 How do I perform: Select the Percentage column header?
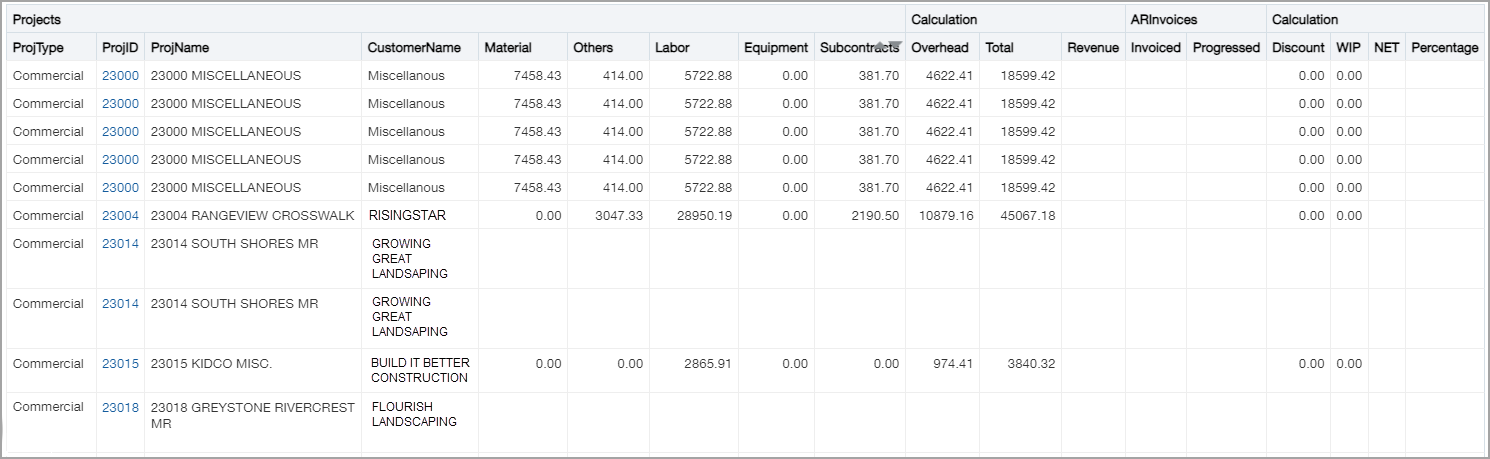tap(1444, 48)
